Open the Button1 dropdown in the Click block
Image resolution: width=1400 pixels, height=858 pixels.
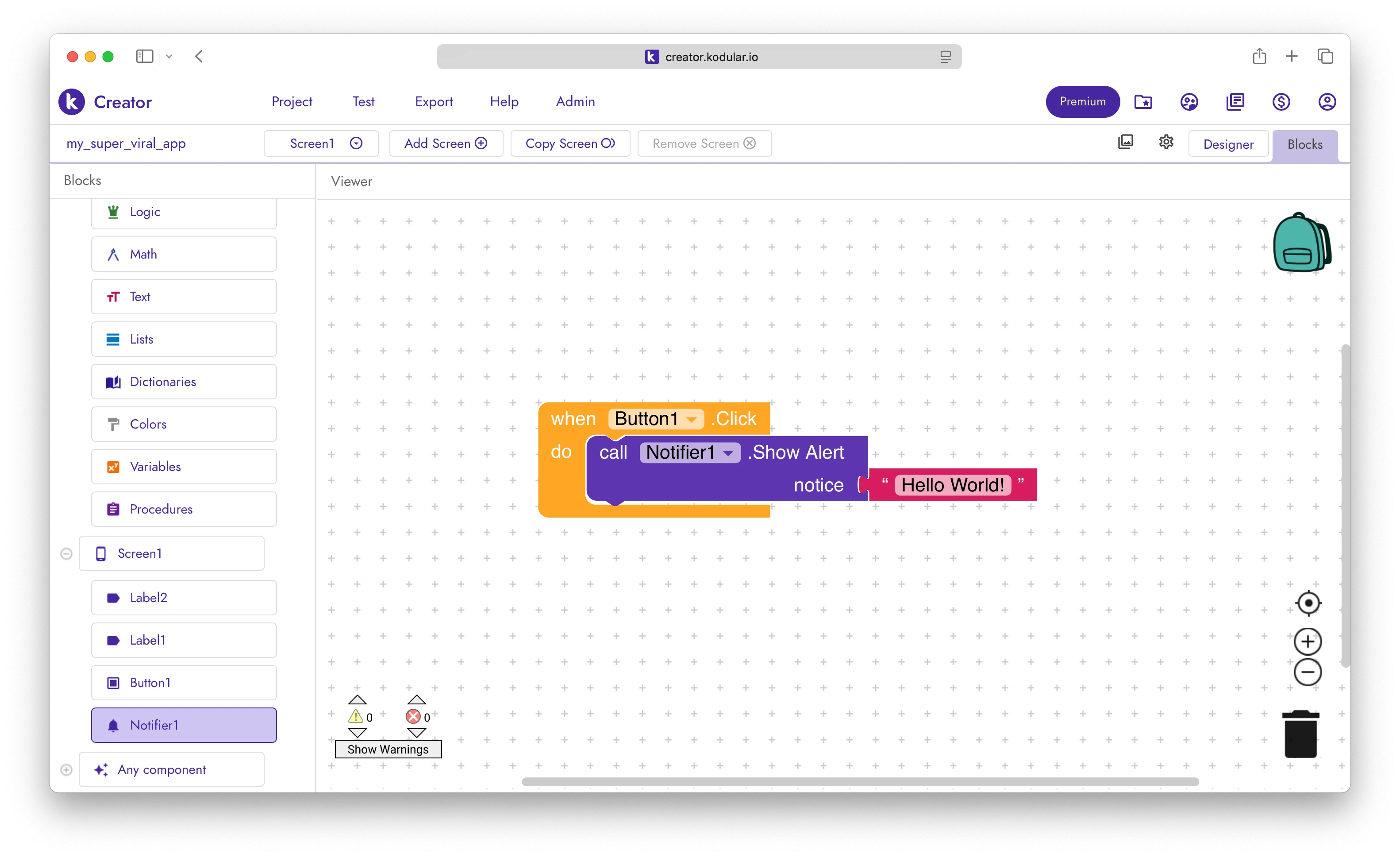pyautogui.click(x=692, y=419)
